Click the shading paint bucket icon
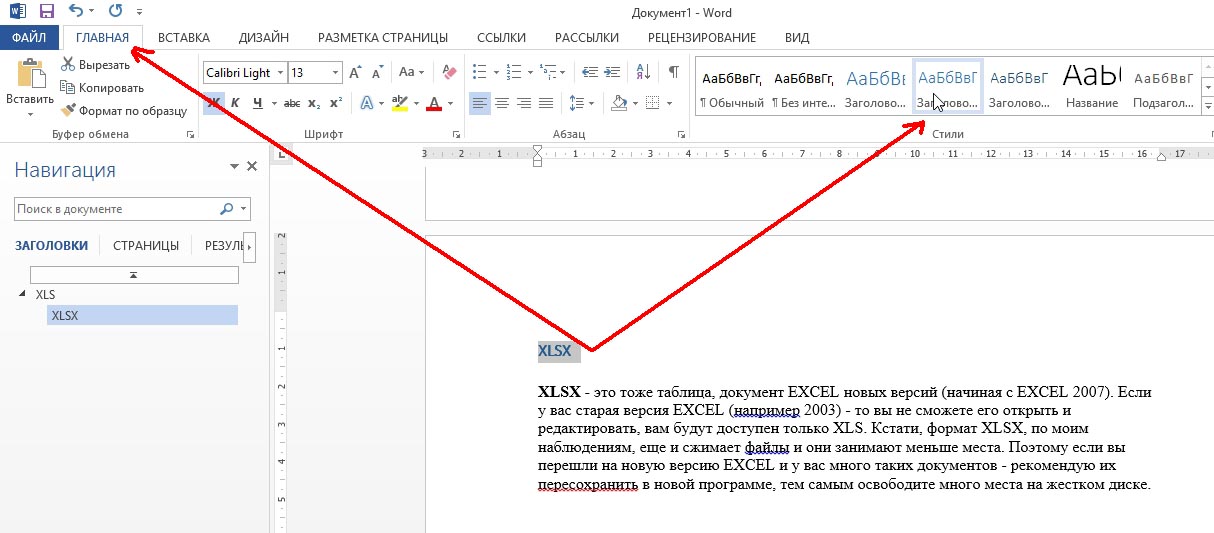The height and width of the screenshot is (533, 1214). pos(618,103)
